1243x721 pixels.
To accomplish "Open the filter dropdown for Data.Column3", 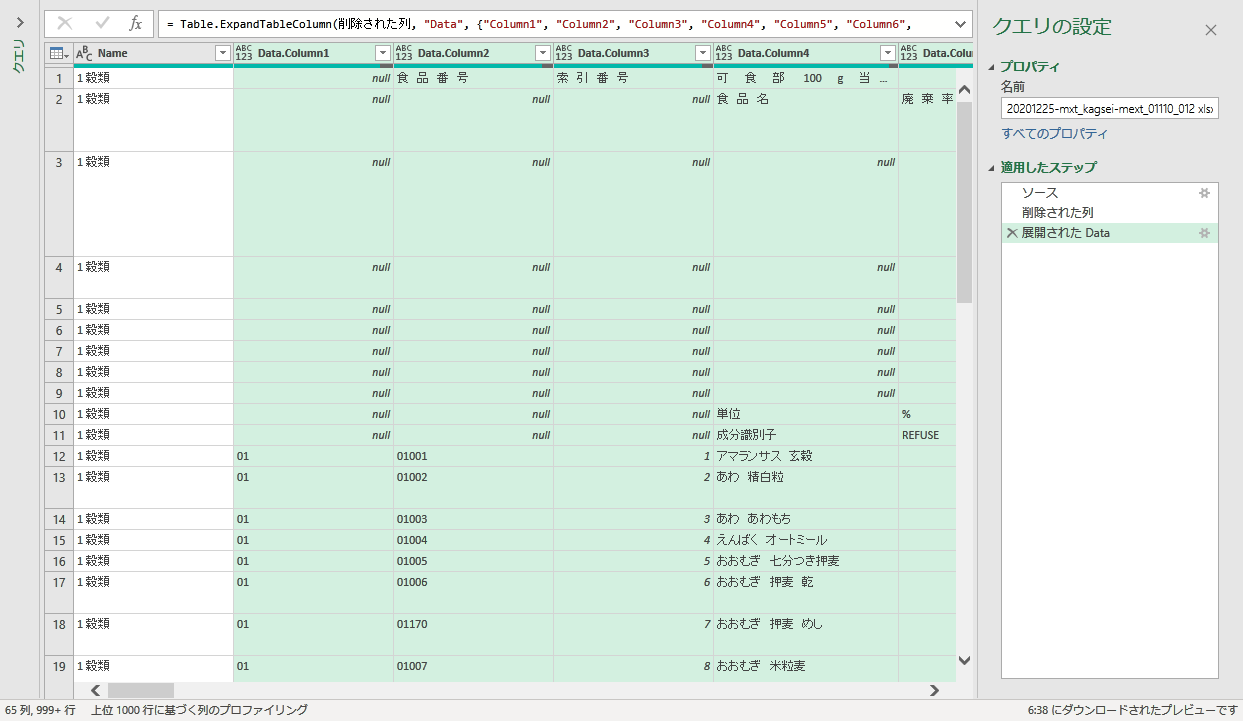I will (702, 53).
